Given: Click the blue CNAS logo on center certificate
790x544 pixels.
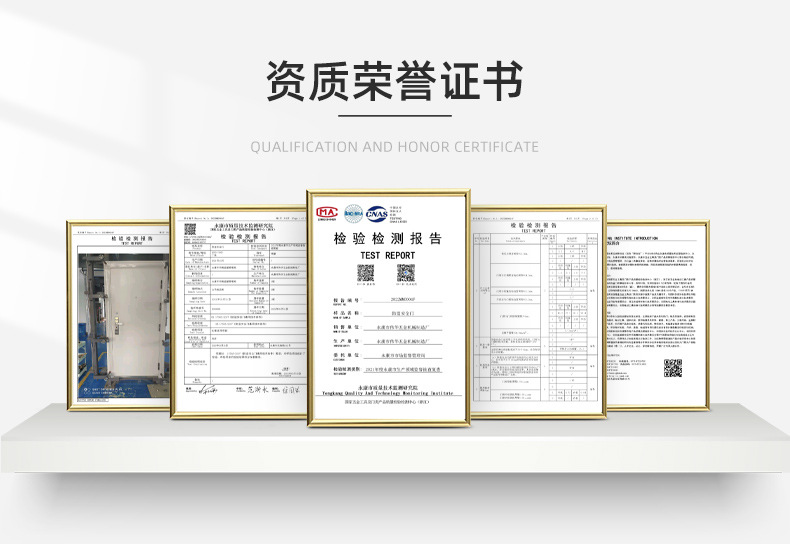Looking at the screenshot, I should (377, 214).
